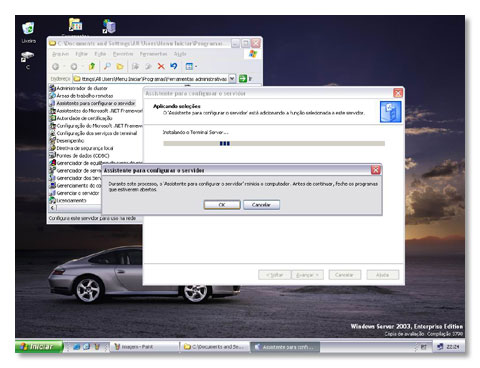Open the Ferramentas menu

[x=153, y=54]
